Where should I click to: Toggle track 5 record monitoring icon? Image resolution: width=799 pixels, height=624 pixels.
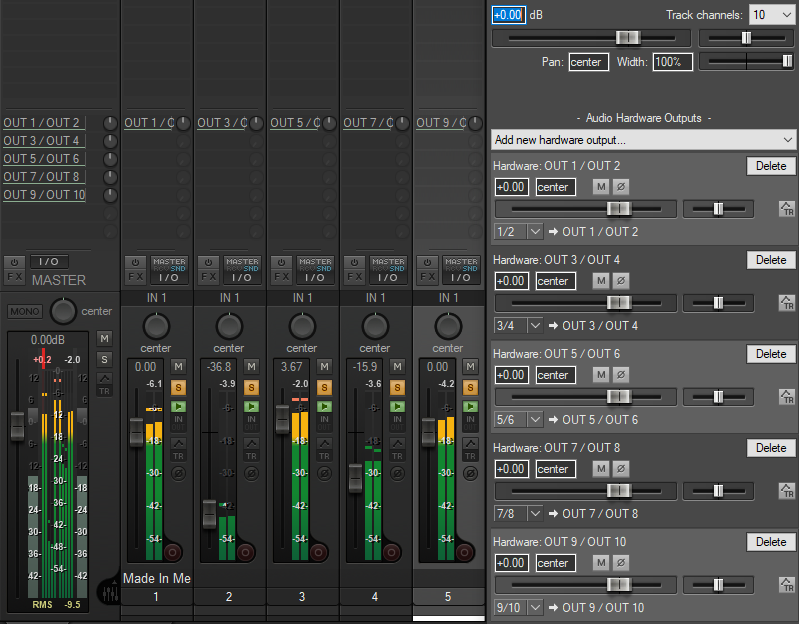tap(470, 406)
